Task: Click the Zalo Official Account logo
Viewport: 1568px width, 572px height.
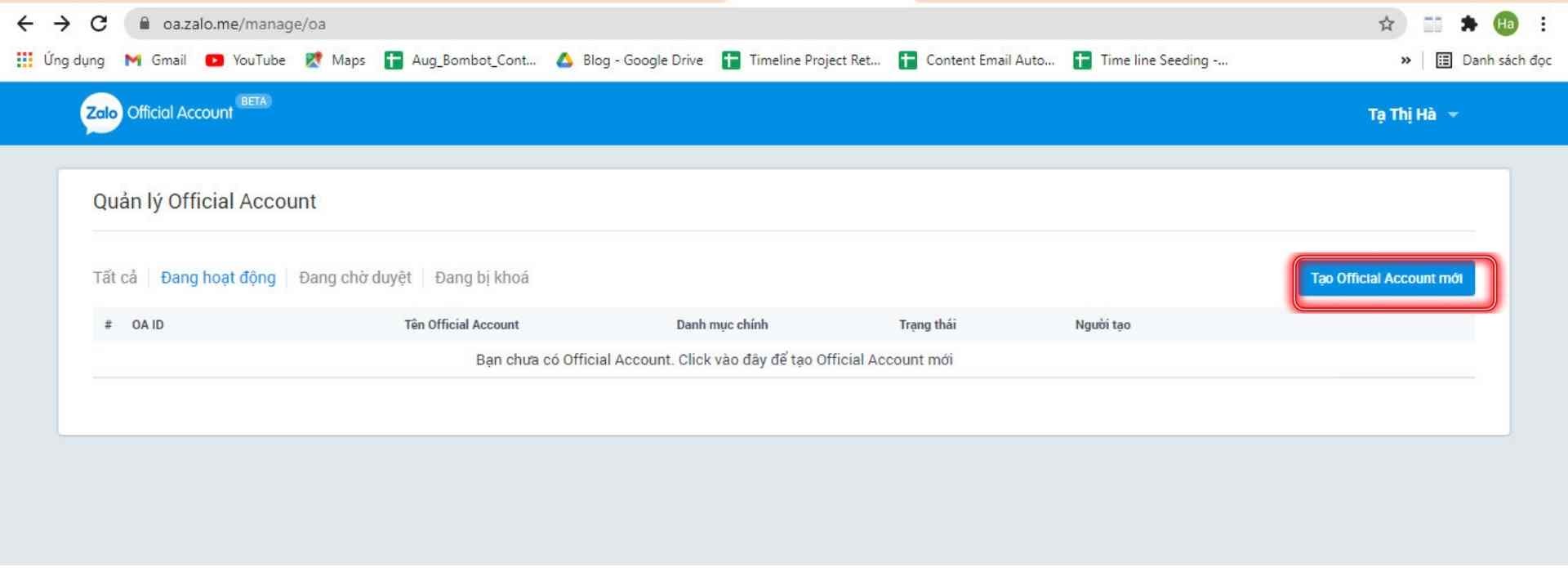Action: 157,113
